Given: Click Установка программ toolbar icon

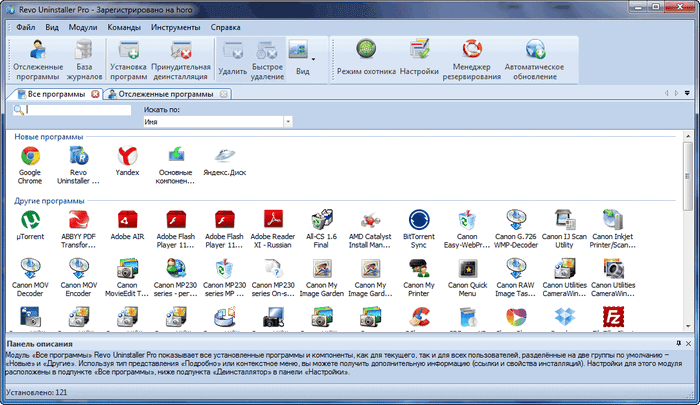Looking at the screenshot, I should [129, 60].
